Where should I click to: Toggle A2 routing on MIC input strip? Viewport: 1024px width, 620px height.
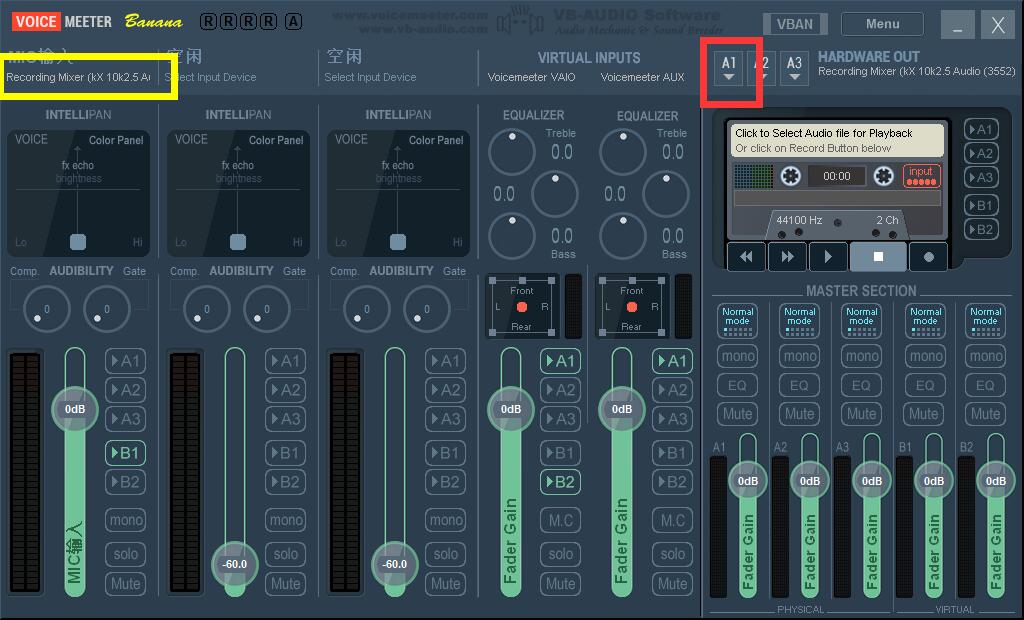coord(125,390)
